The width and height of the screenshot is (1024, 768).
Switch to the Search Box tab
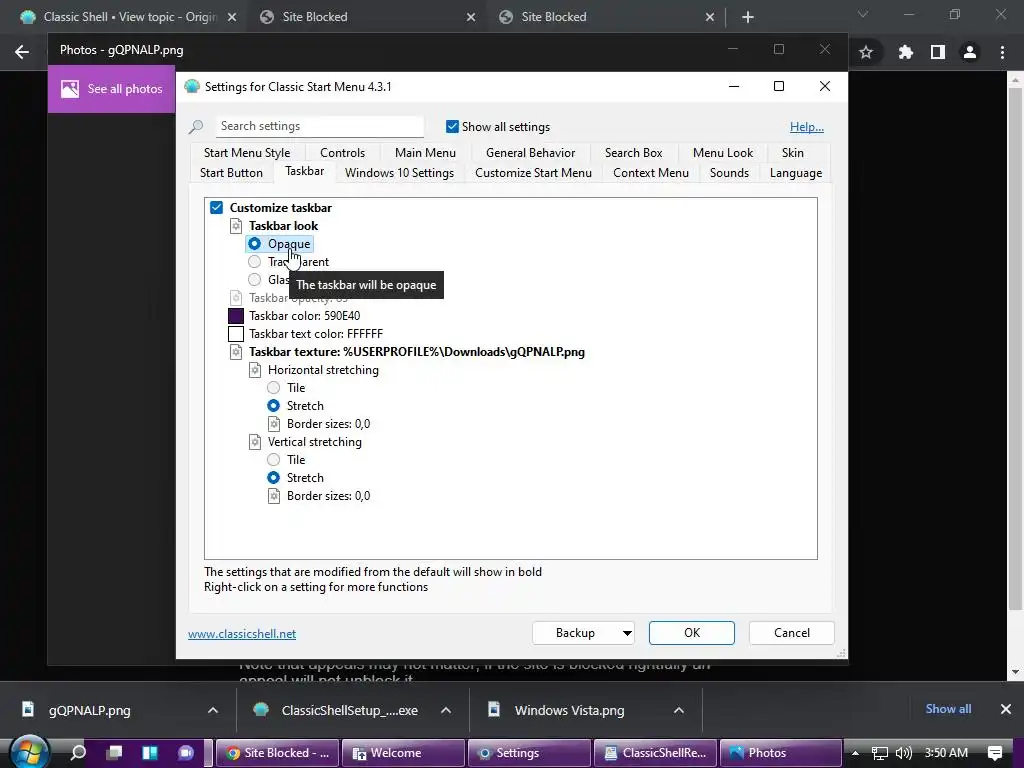[633, 153]
